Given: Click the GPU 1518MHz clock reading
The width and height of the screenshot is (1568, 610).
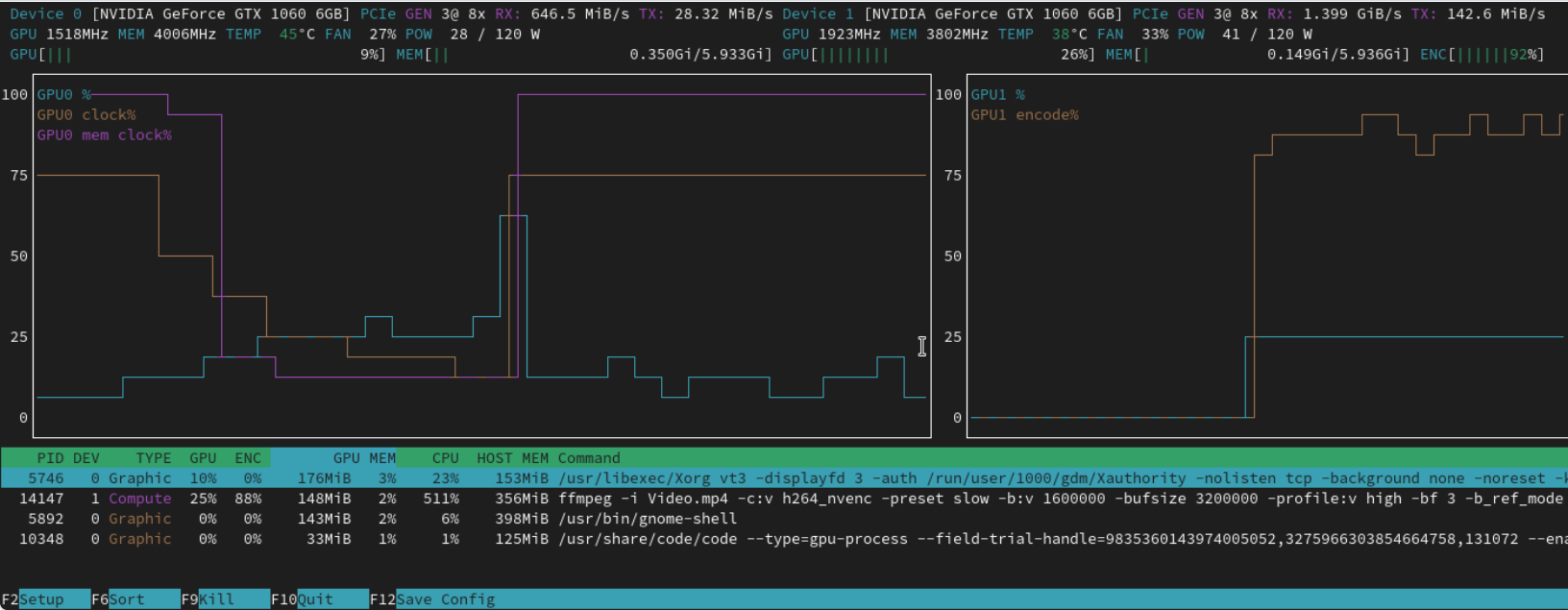Looking at the screenshot, I should coord(60,34).
